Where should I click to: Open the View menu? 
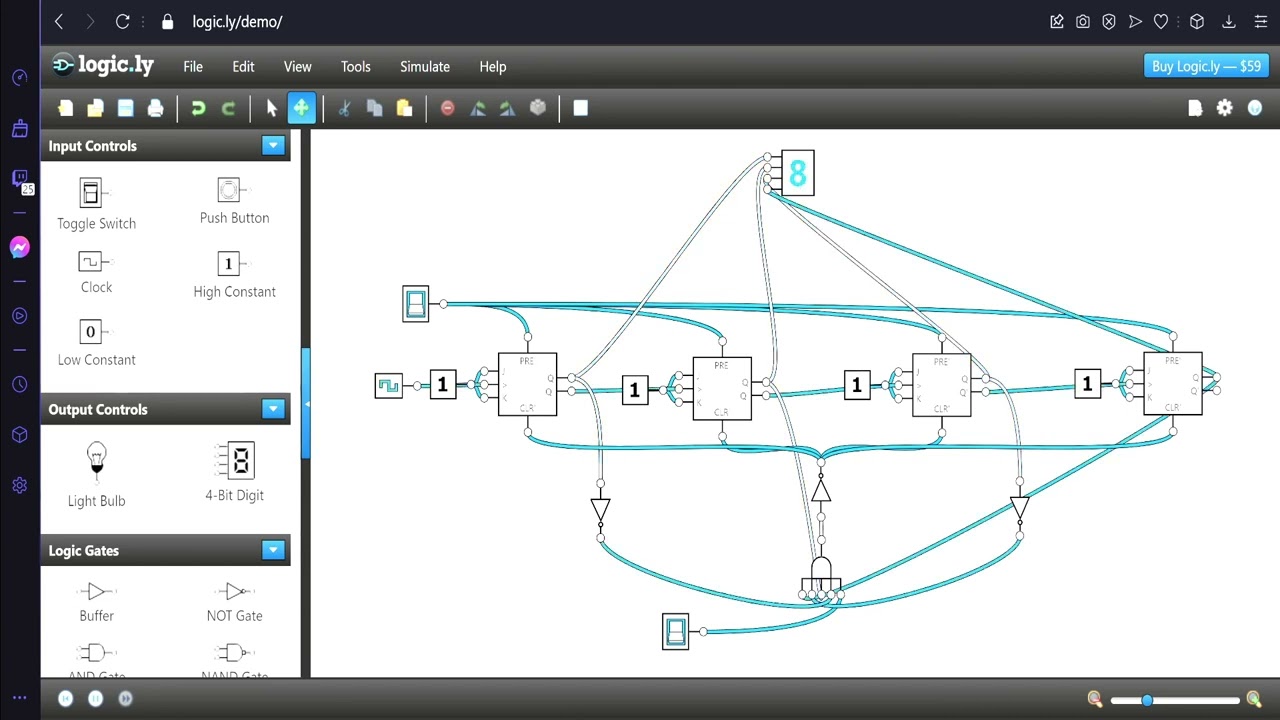tap(297, 67)
